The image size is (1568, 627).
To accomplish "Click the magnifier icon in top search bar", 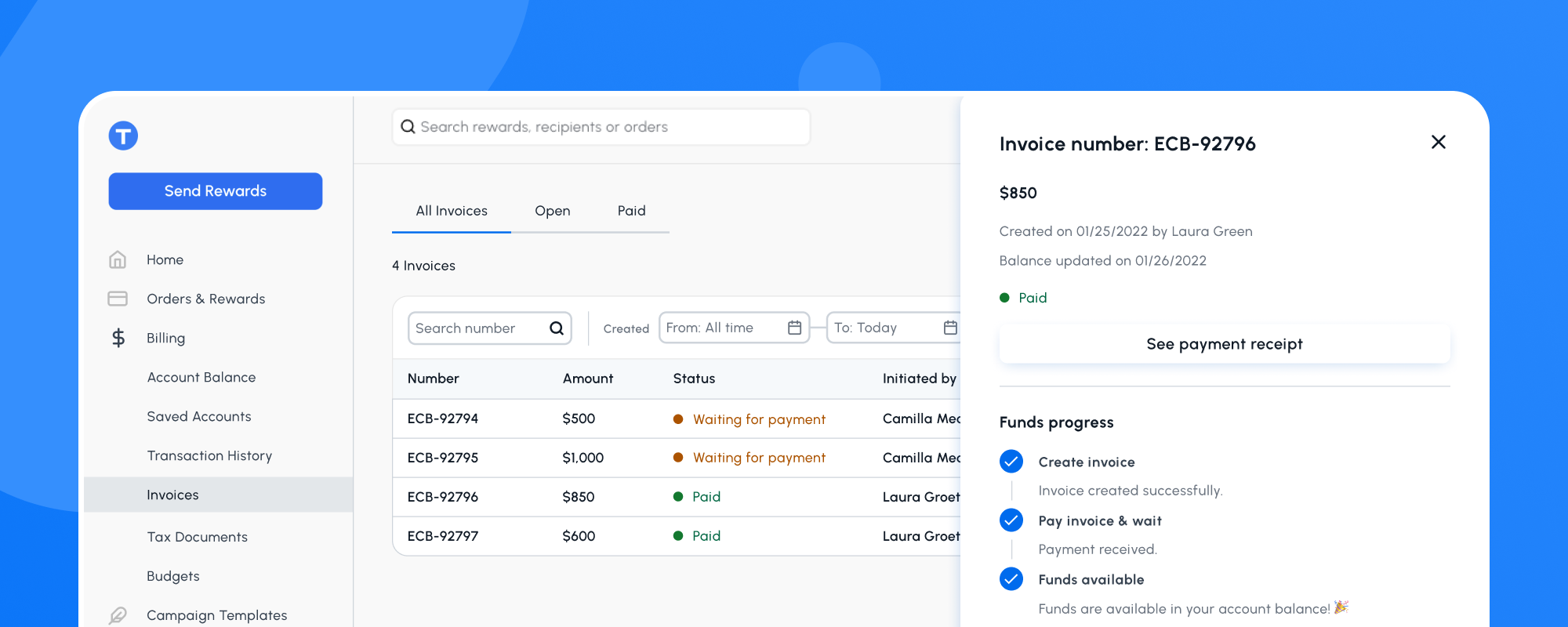I will [408, 127].
